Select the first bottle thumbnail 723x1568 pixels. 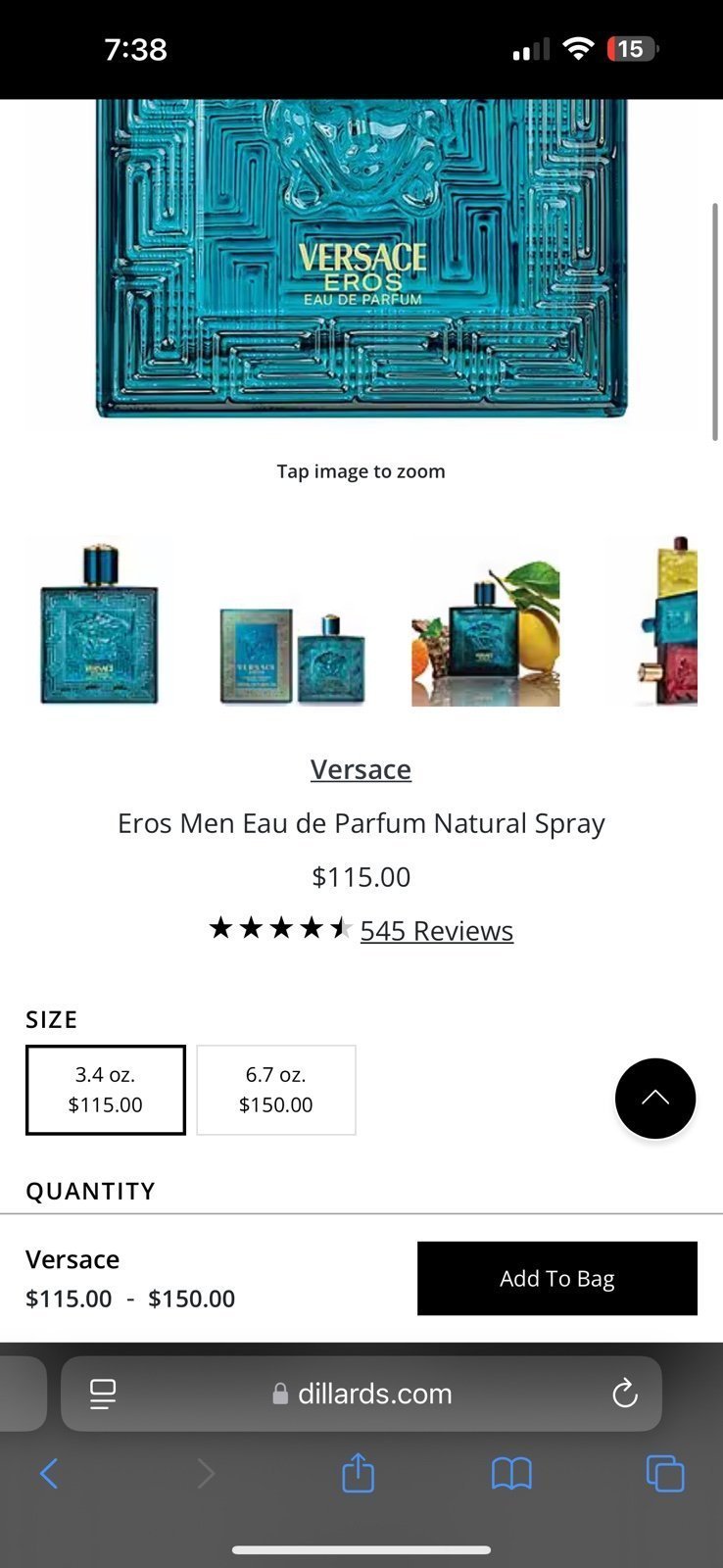tap(99, 621)
